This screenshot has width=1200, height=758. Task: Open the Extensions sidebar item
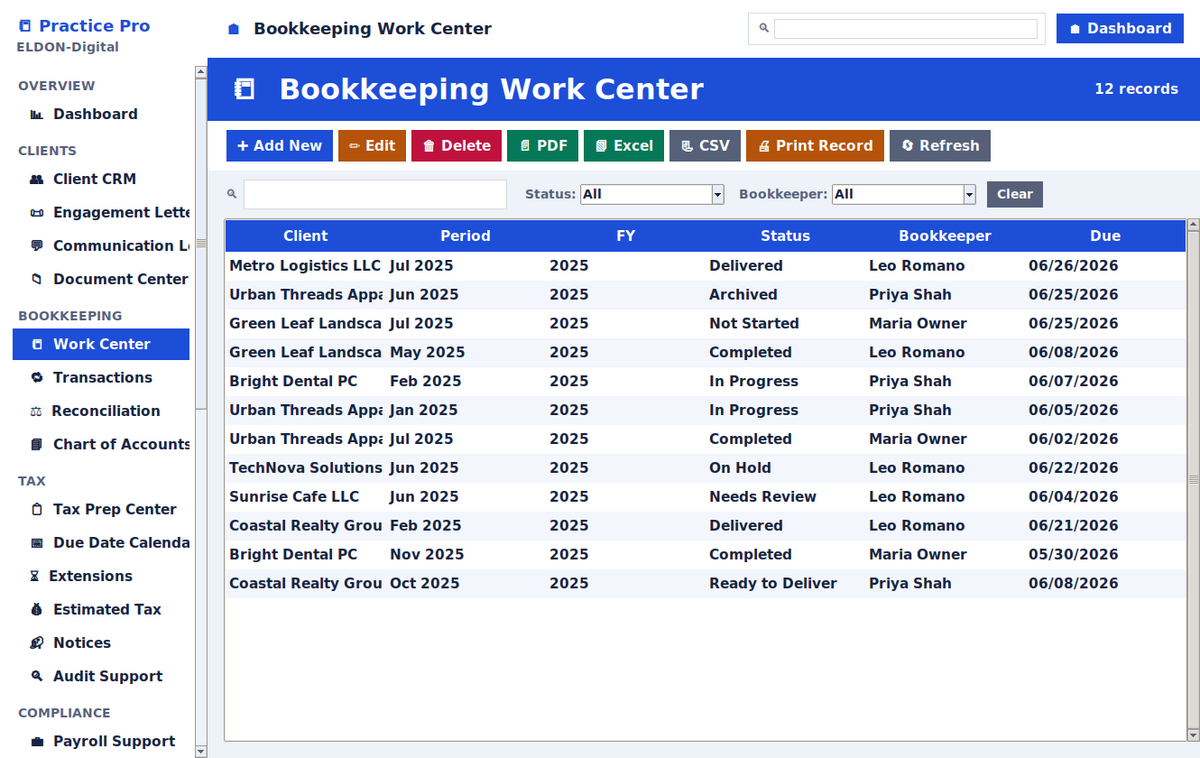101,576
